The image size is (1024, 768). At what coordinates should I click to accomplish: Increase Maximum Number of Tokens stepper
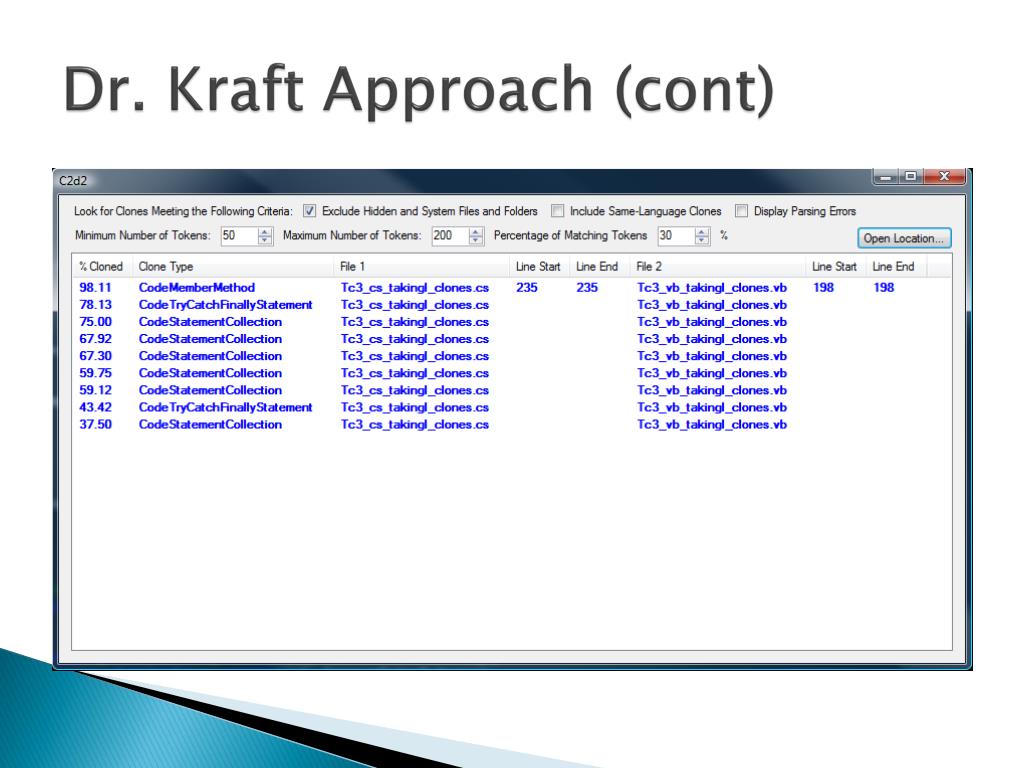pos(476,231)
